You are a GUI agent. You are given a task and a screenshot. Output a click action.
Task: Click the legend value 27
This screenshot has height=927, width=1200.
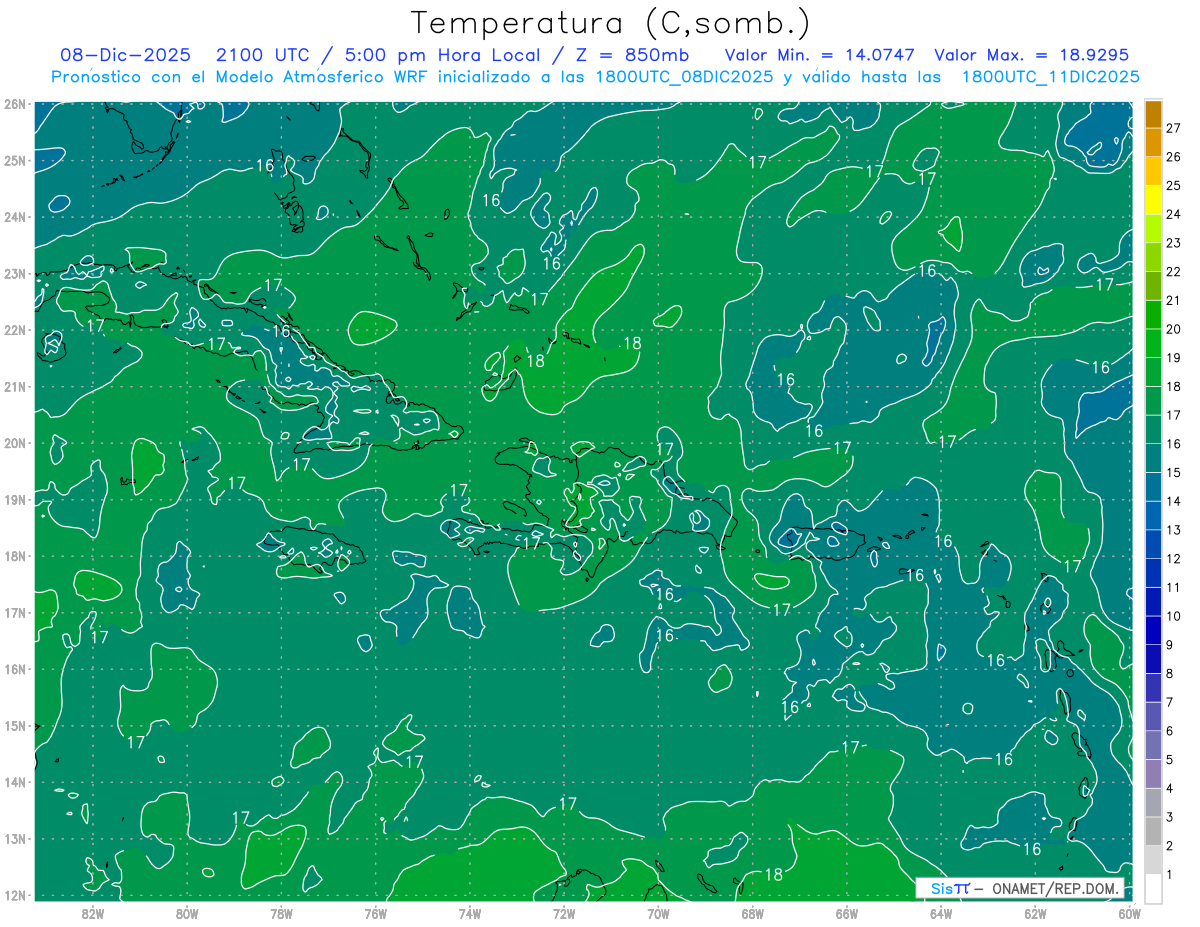pyautogui.click(x=1174, y=129)
